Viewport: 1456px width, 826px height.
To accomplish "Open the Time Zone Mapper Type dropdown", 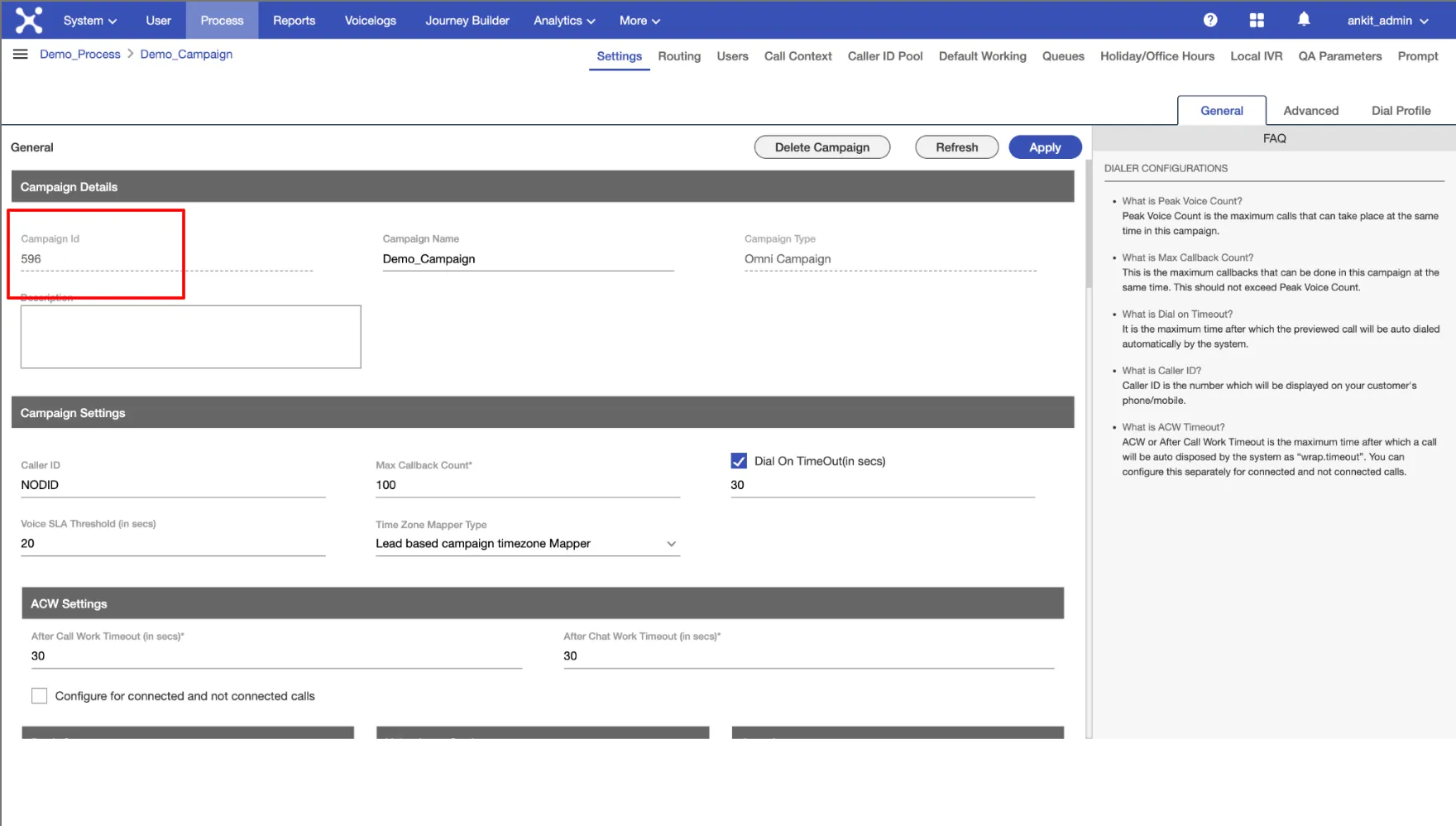I will [528, 544].
